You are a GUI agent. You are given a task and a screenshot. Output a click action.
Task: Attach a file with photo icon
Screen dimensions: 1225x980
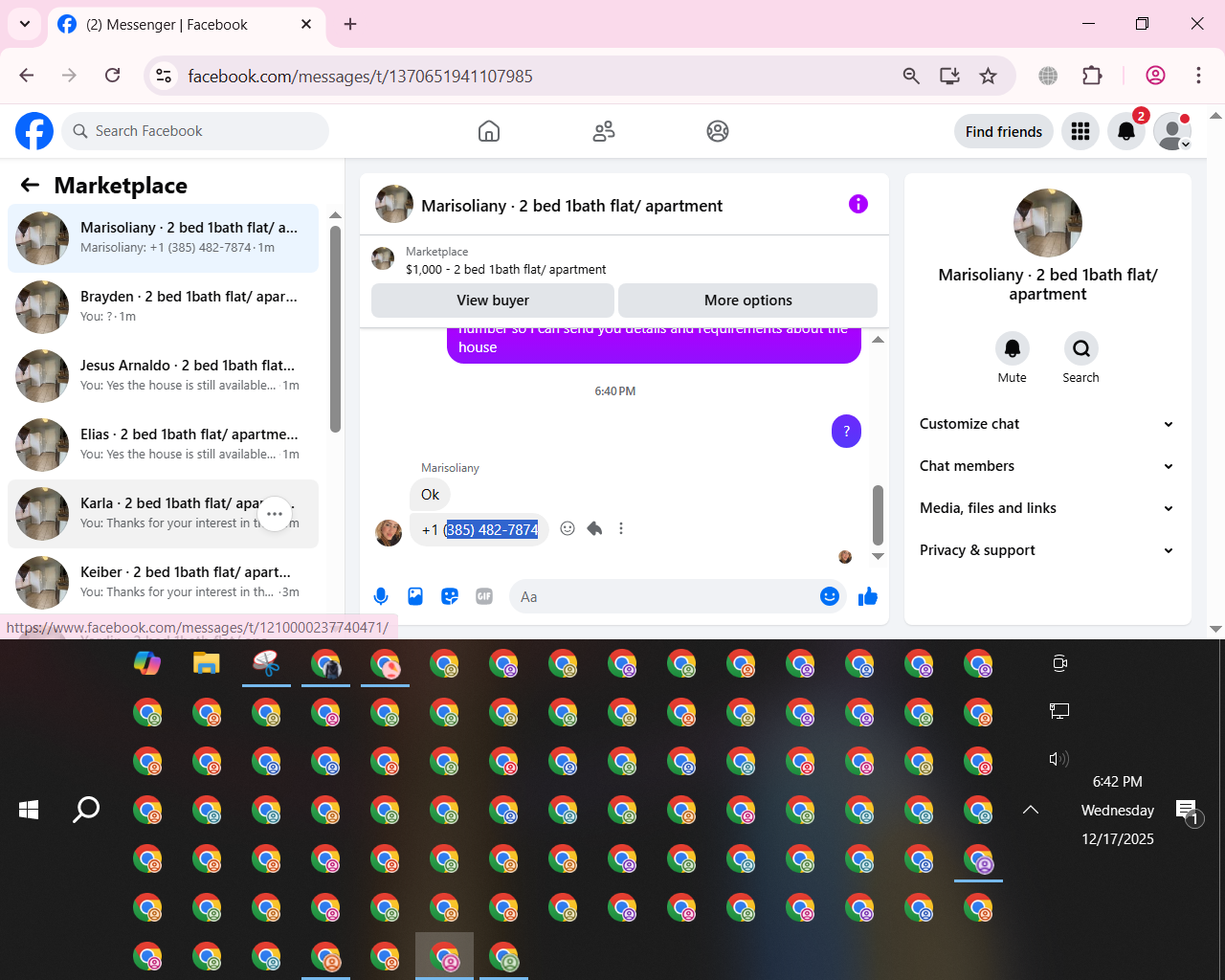(415, 597)
